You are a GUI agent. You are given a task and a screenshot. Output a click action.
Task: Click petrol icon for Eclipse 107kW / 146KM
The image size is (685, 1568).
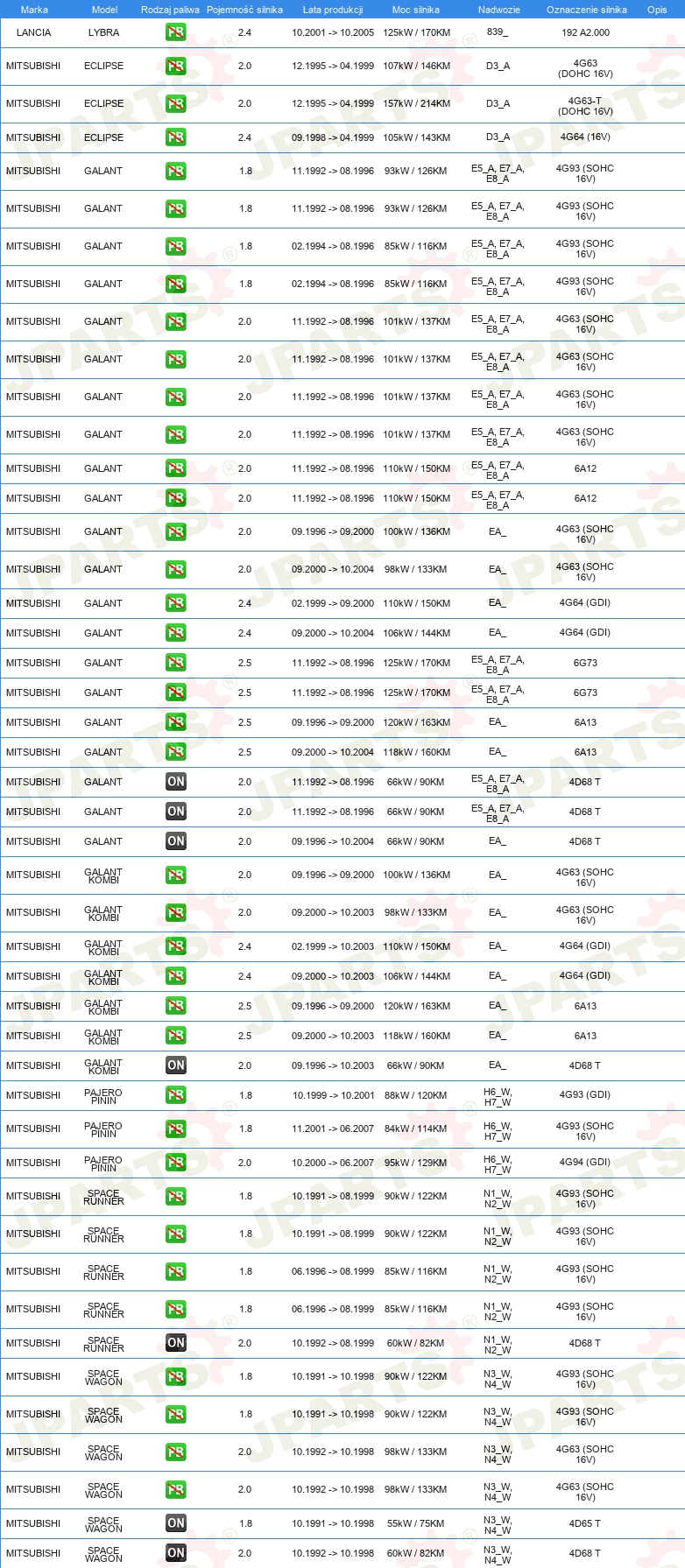176,67
